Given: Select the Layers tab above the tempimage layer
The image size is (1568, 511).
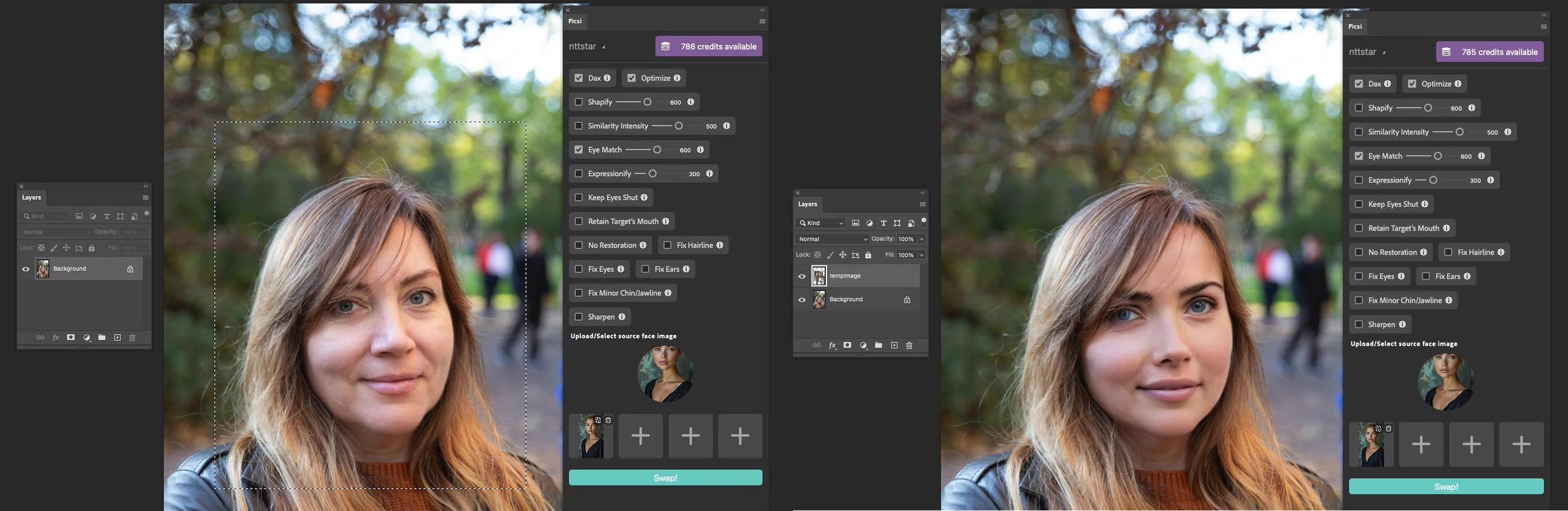Looking at the screenshot, I should (x=807, y=205).
